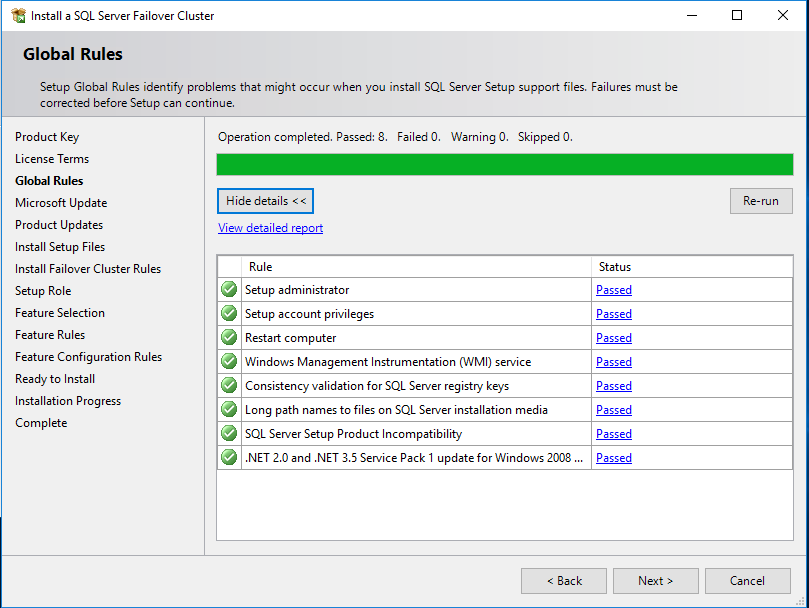Open Passed status for Product Incompatibility rule
Screen dimensions: 809x608
point(613,434)
